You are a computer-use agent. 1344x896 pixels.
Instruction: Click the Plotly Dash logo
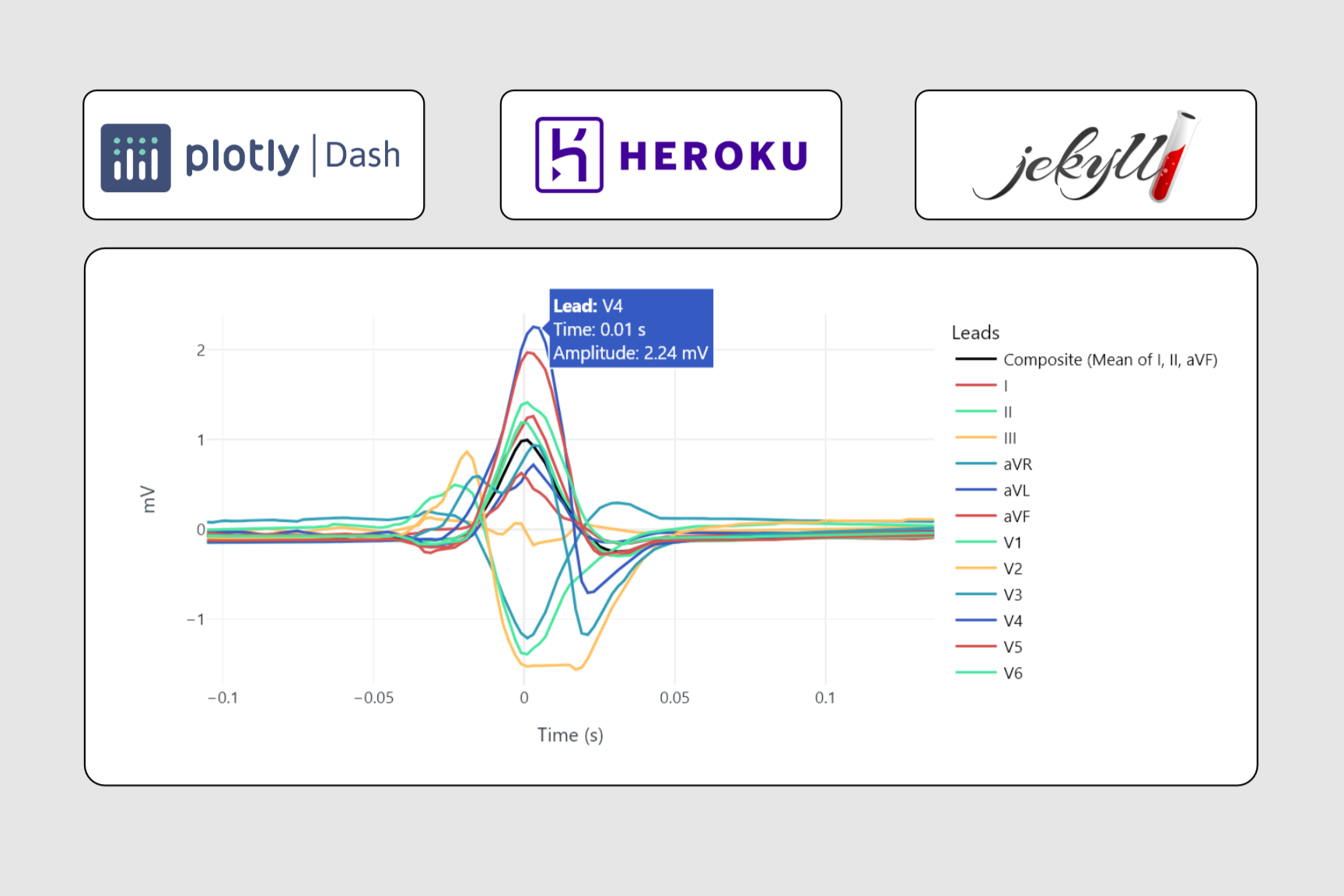[252, 155]
